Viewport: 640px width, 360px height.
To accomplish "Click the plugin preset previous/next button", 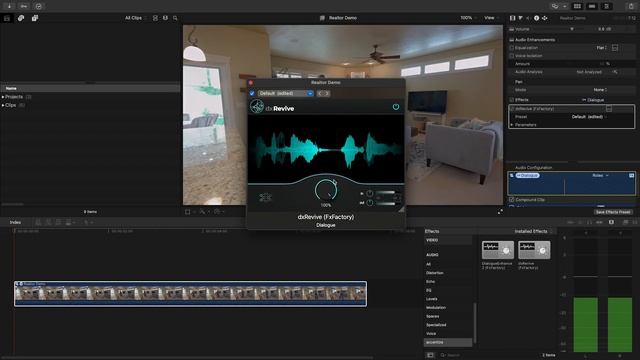I will tap(324, 93).
